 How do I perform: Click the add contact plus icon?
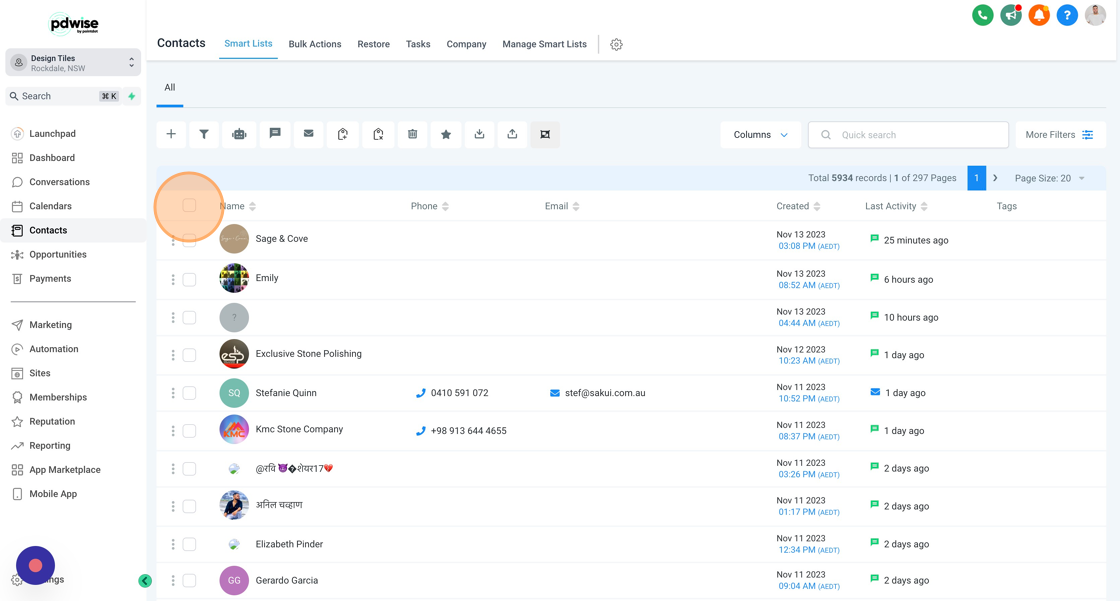(171, 134)
